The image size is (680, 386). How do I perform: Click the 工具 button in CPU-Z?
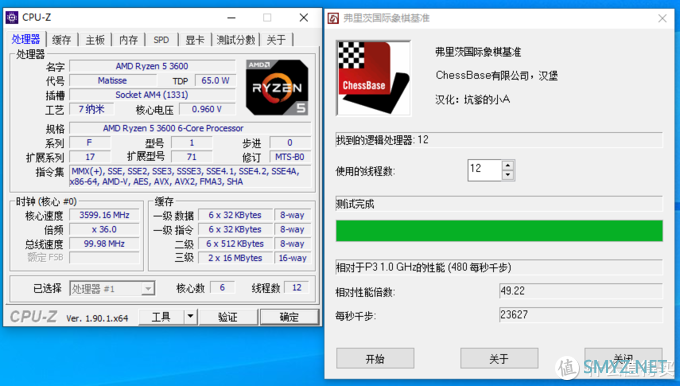[161, 317]
